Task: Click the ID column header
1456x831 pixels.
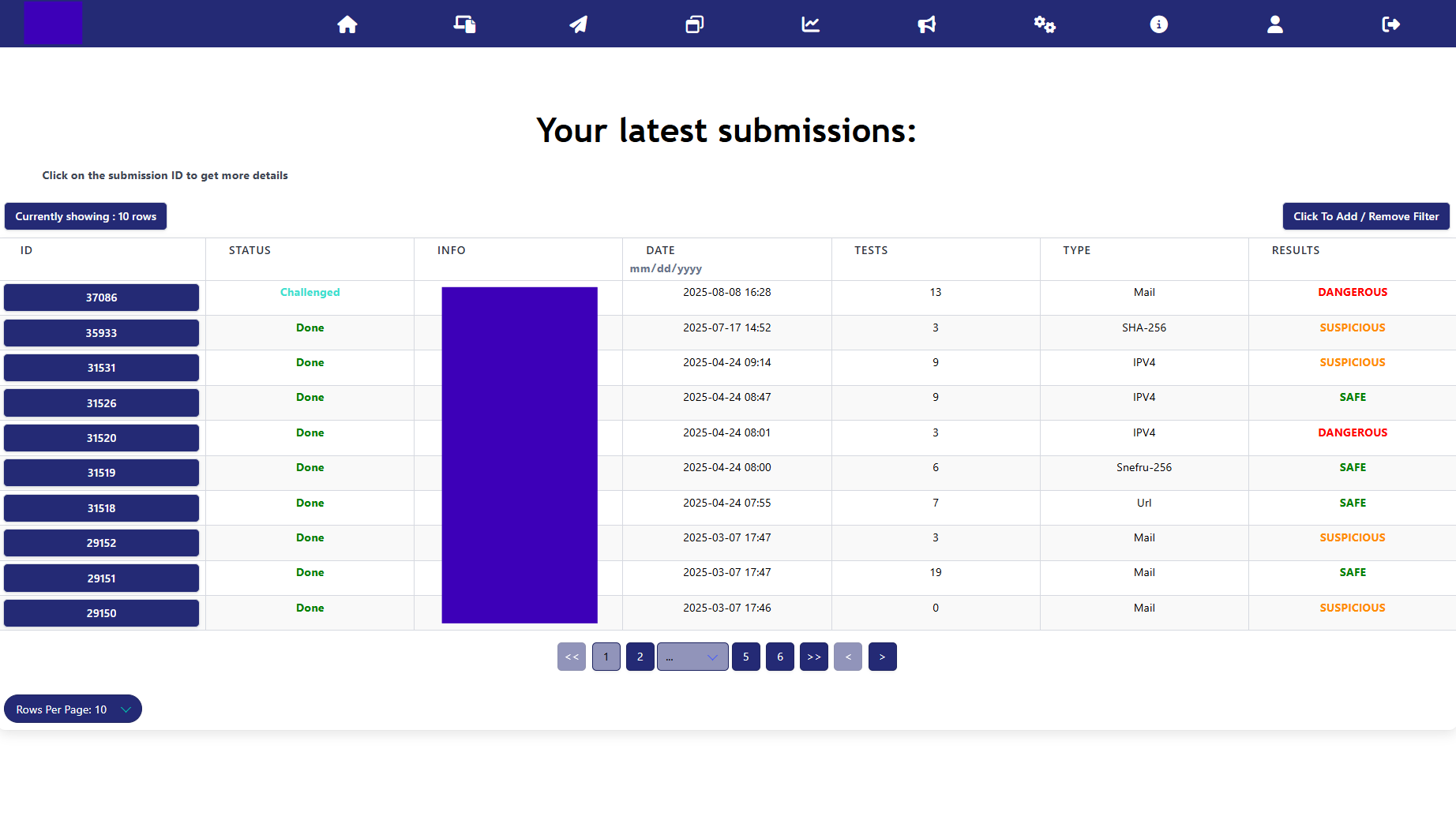Action: tap(26, 250)
